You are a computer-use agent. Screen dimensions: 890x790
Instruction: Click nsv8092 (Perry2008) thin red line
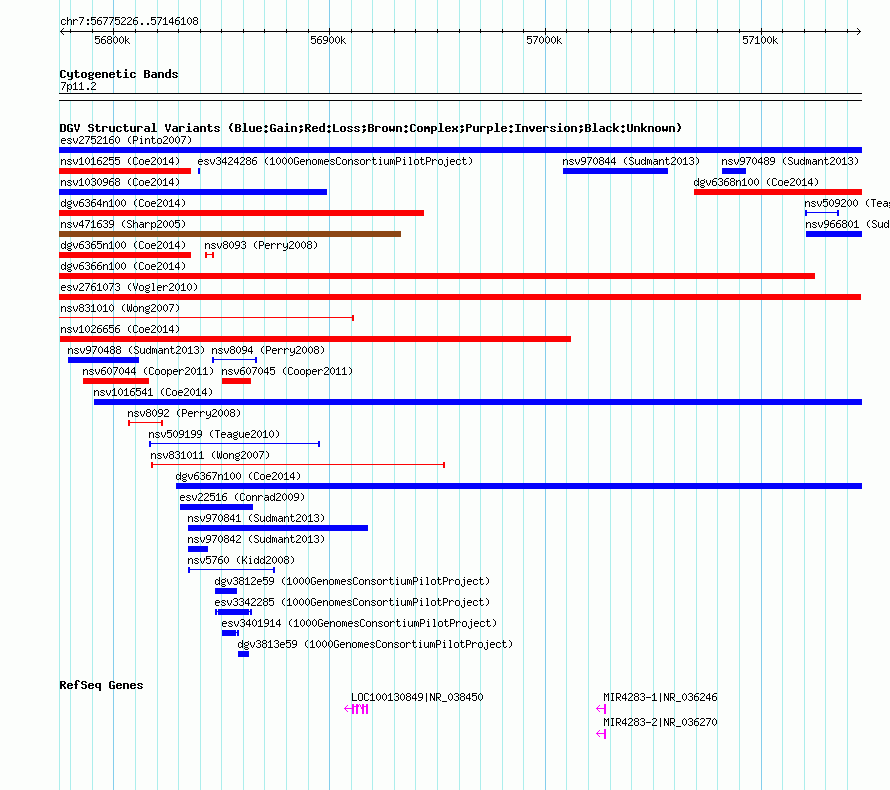click(145, 423)
